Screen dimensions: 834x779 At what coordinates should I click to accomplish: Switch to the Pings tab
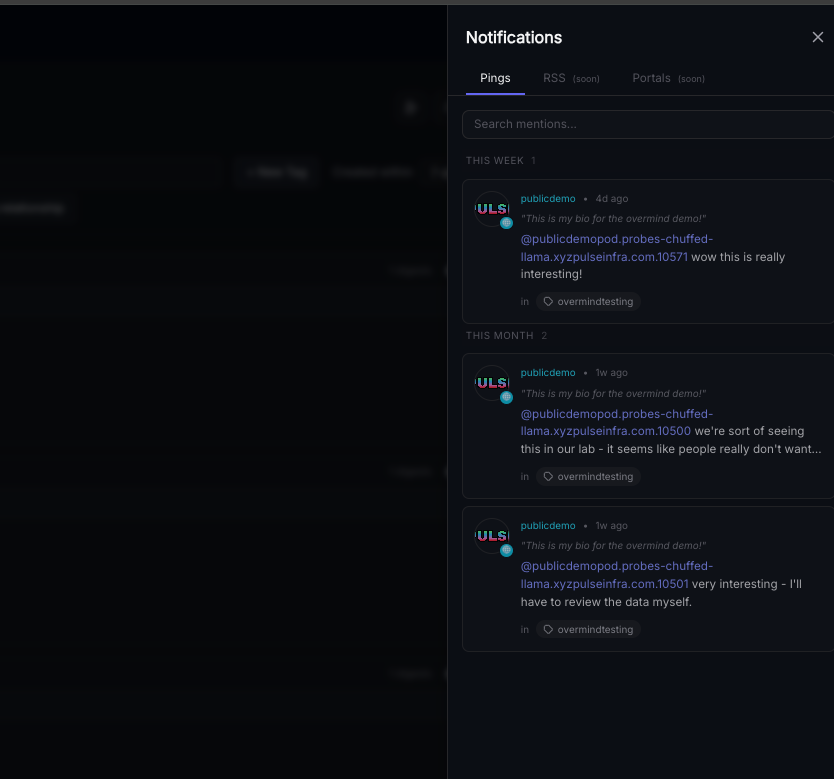495,78
